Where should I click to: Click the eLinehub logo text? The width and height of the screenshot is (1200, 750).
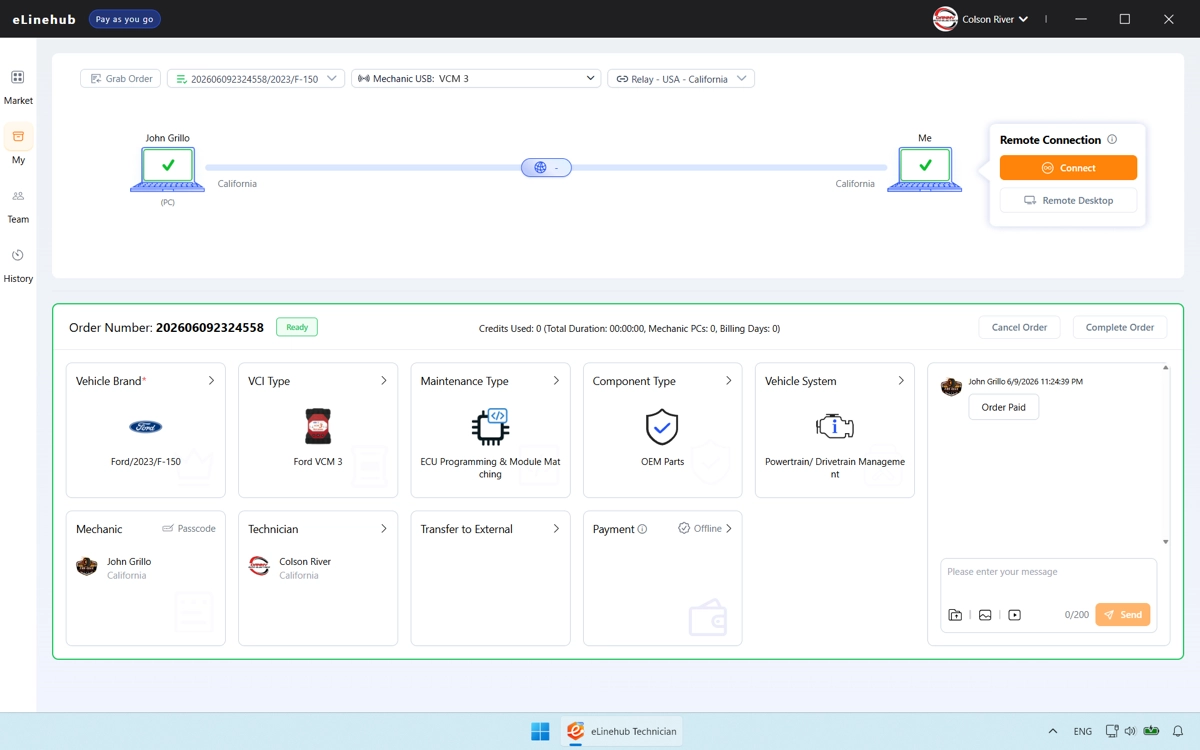tap(44, 19)
